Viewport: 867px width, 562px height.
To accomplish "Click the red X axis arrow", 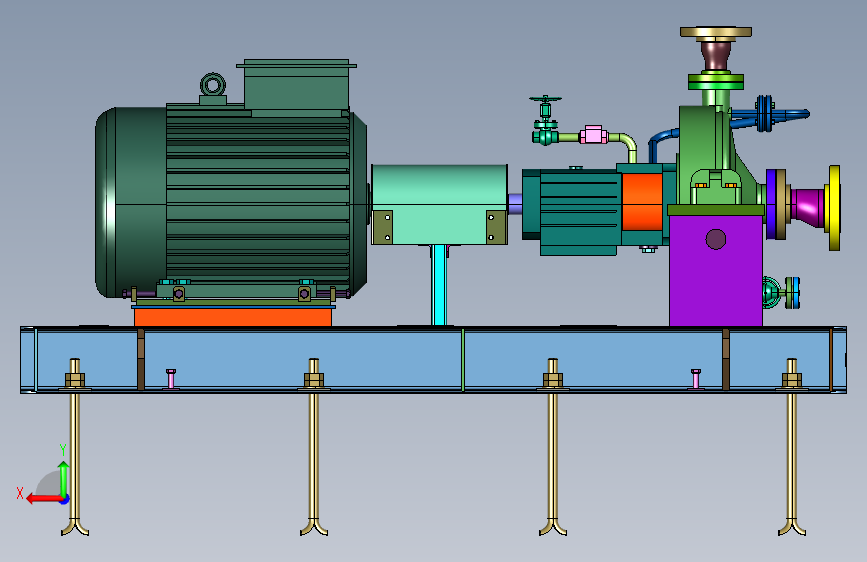I will coord(43,499).
